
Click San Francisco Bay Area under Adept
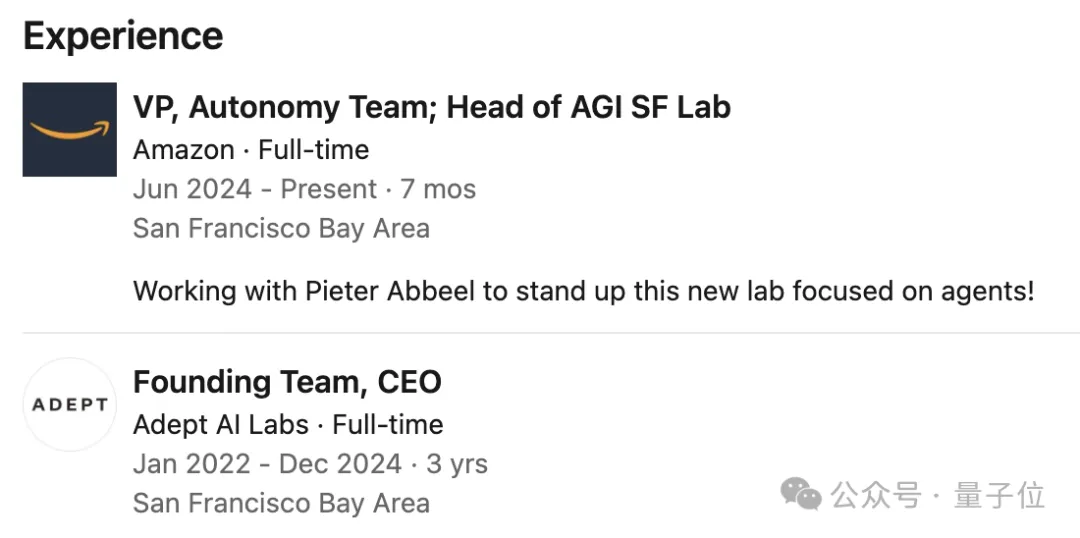click(x=281, y=503)
